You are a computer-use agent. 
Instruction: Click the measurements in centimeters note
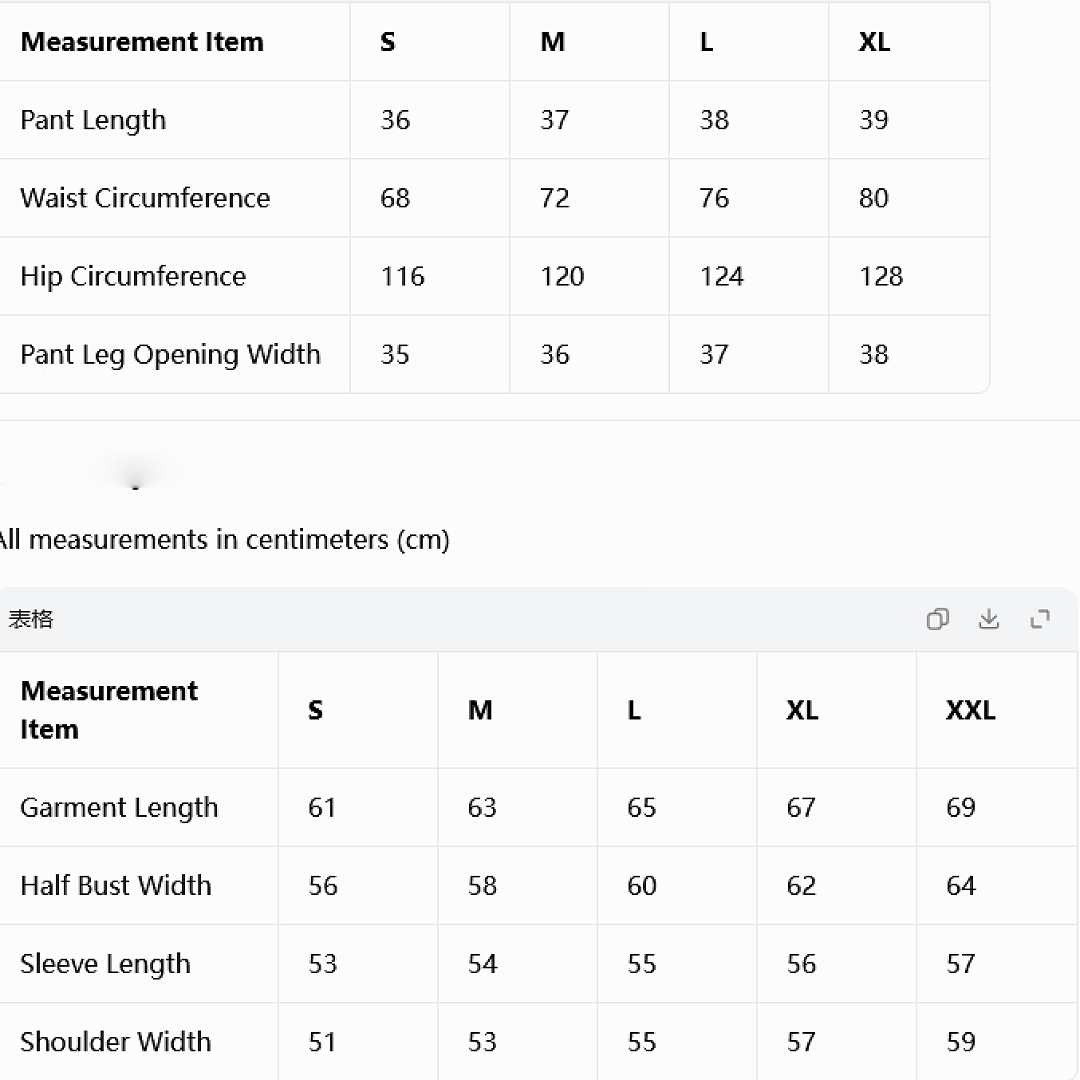tap(225, 539)
